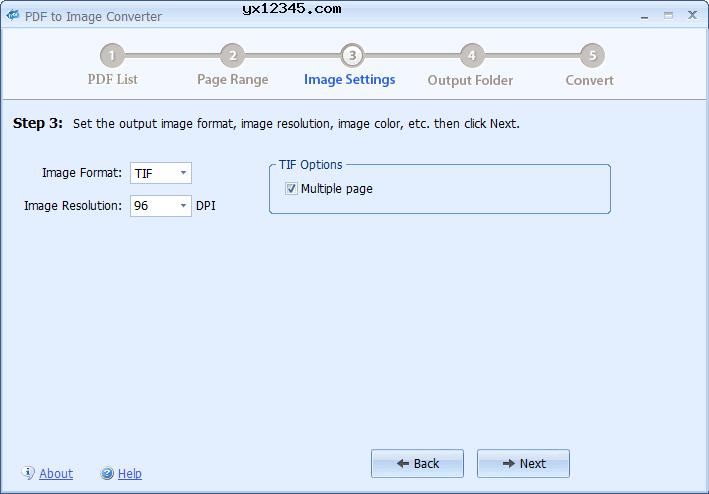Image resolution: width=709 pixels, height=494 pixels.
Task: Click the step 2 circle icon
Action: coord(232,56)
